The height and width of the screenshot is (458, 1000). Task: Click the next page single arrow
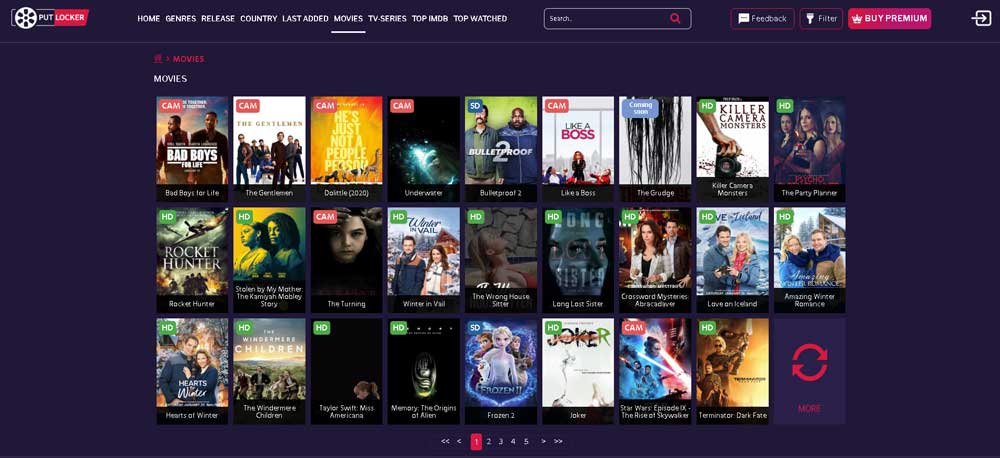coord(543,441)
